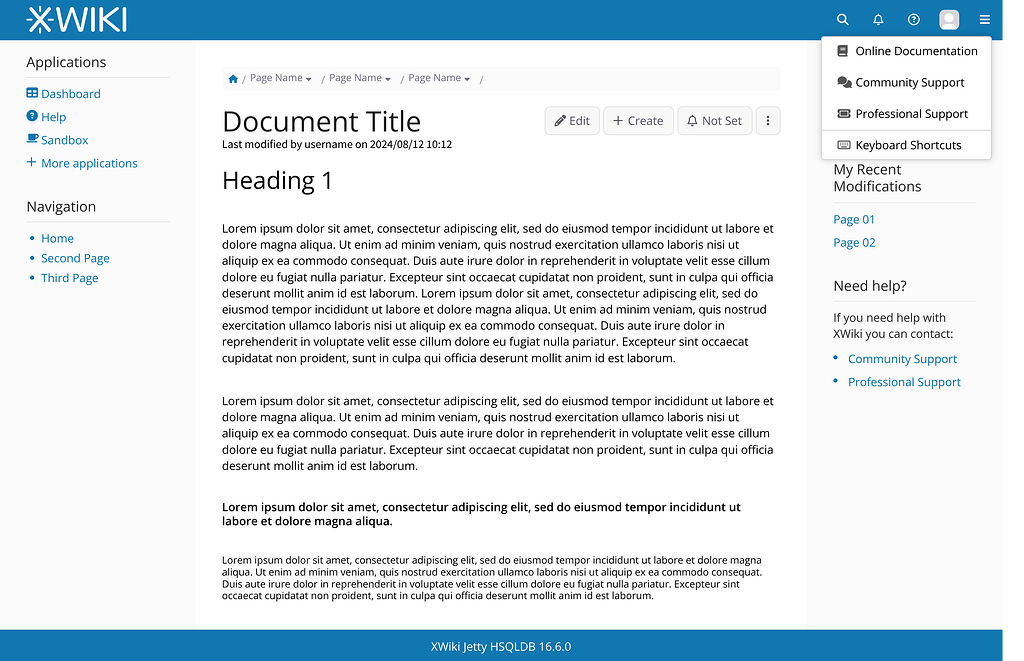Open the search from the top bar
This screenshot has width=1024, height=661.
pos(843,19)
